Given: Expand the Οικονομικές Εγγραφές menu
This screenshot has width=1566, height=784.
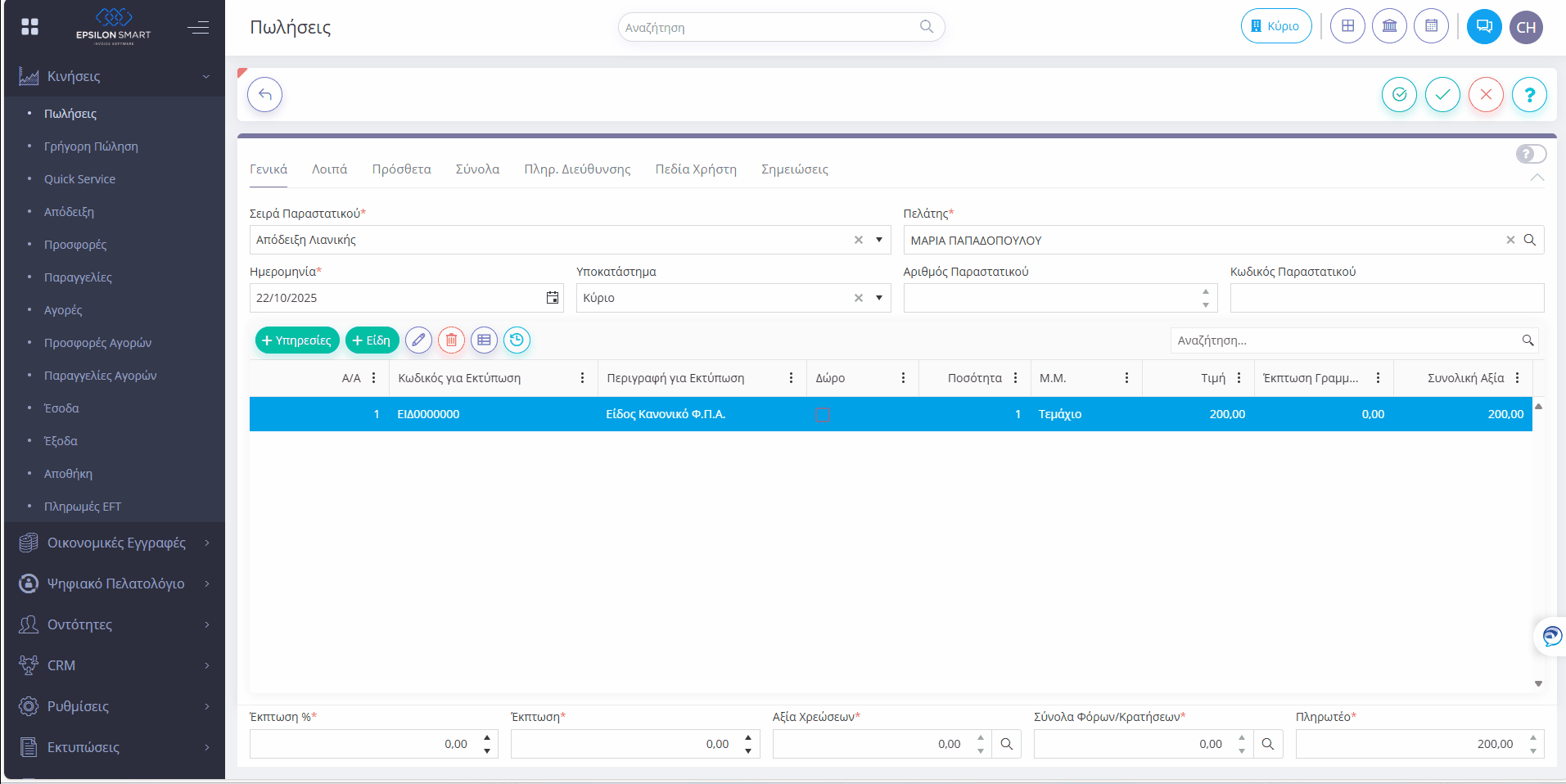Looking at the screenshot, I should (x=115, y=543).
